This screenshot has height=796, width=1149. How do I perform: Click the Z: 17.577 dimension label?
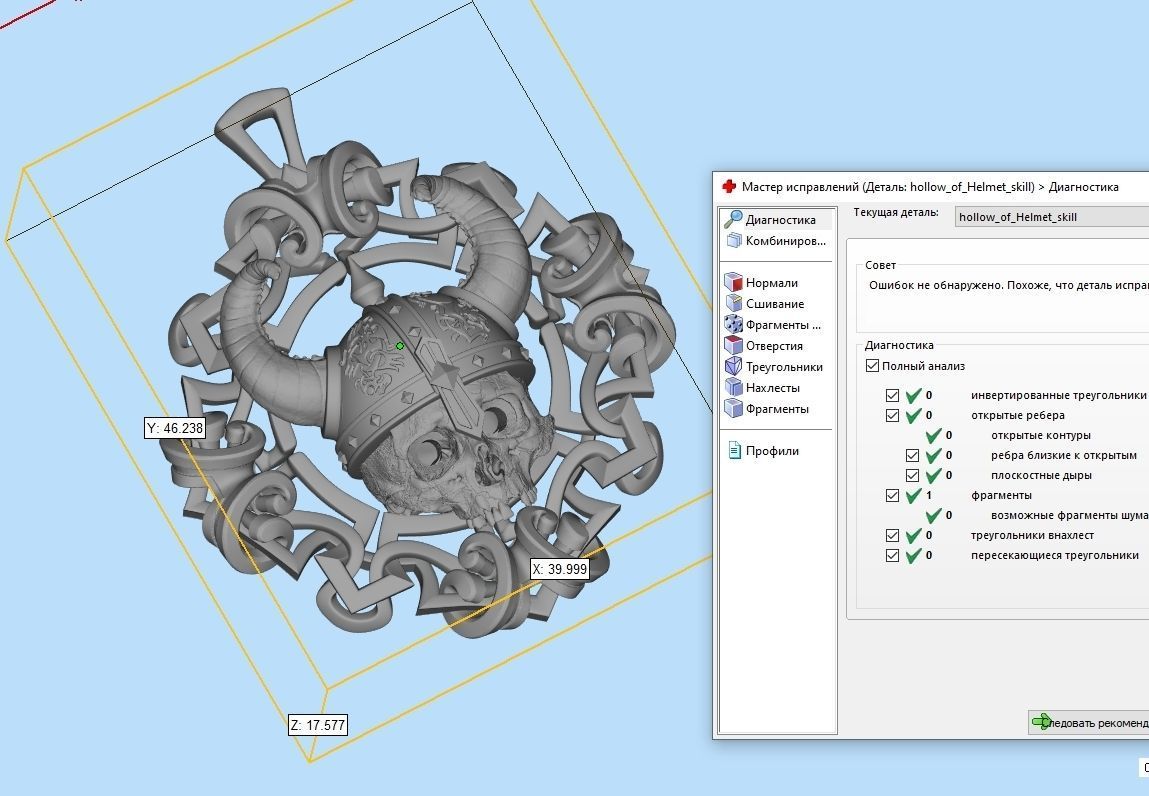pyautogui.click(x=317, y=725)
